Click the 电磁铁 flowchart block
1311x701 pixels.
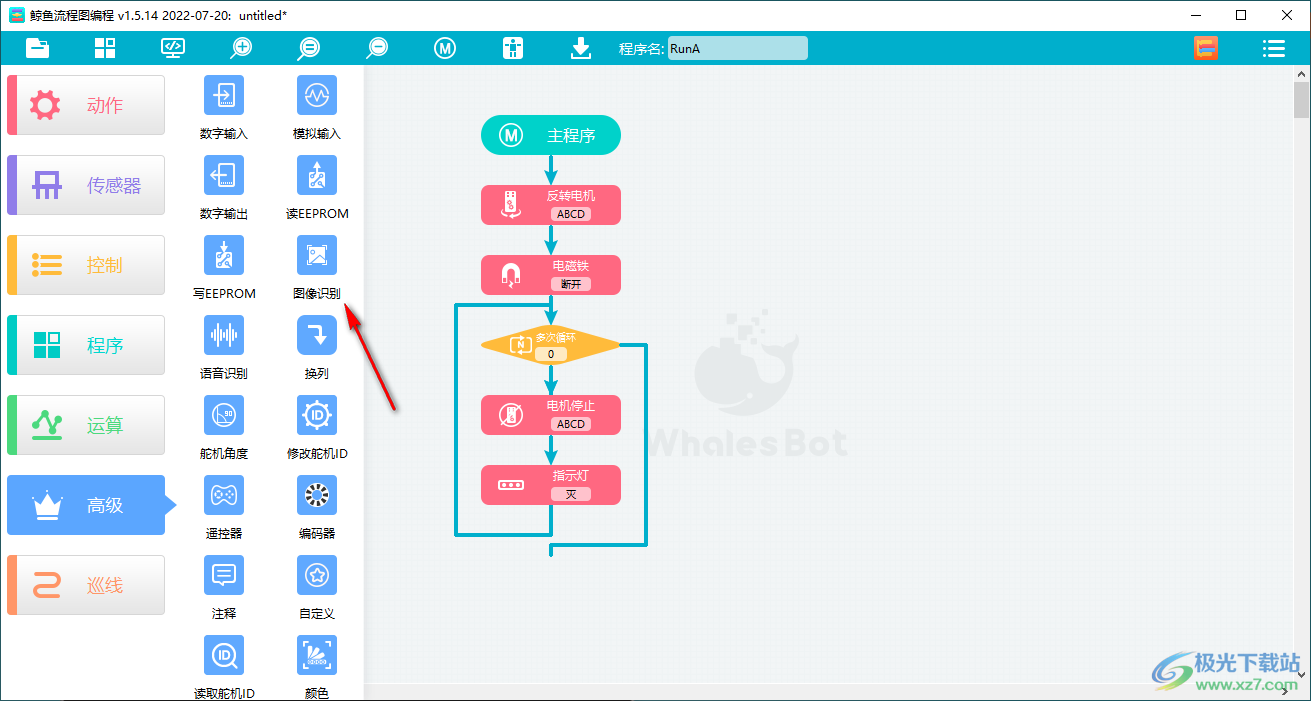pos(550,275)
